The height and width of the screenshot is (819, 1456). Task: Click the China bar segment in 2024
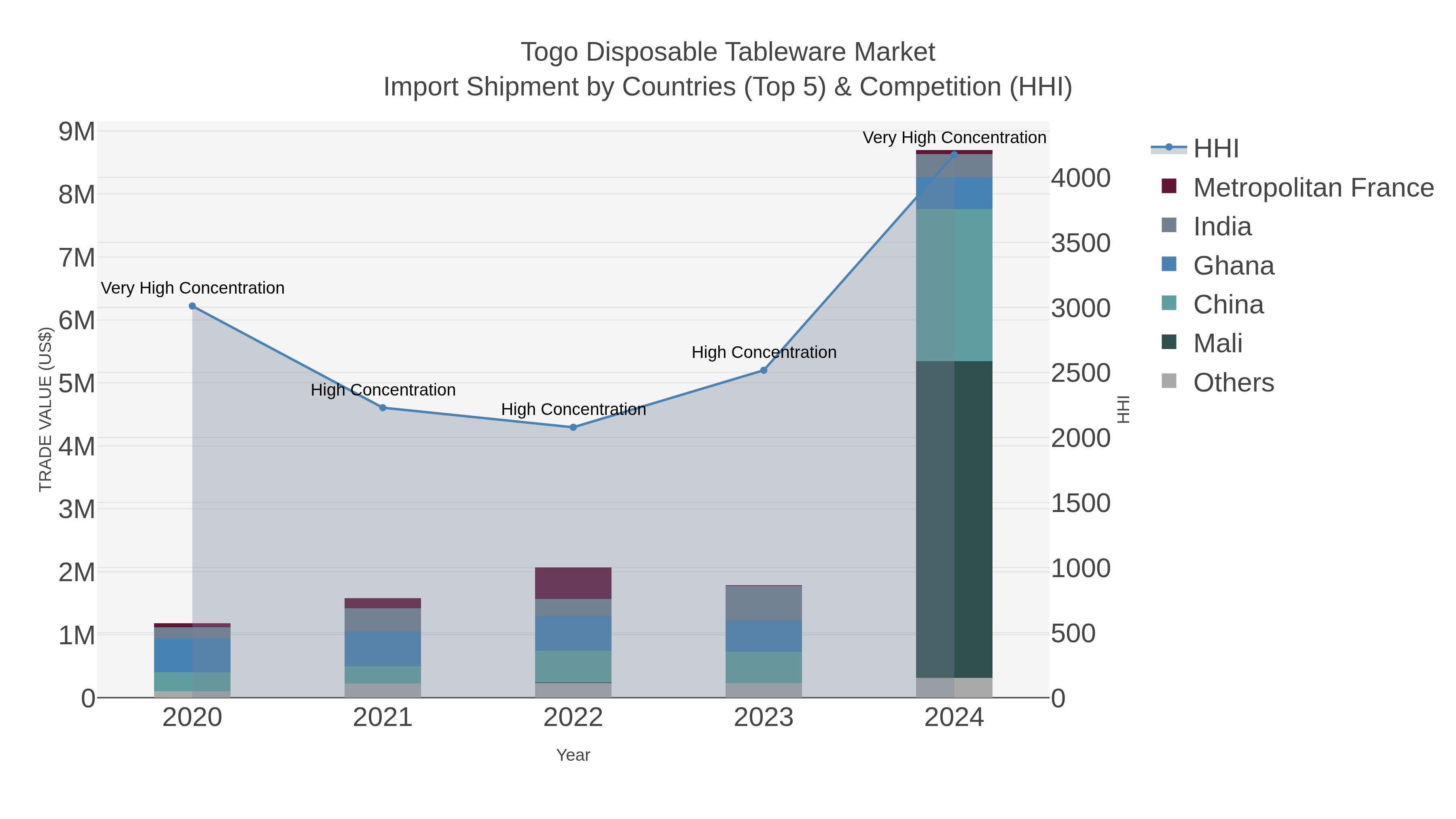(954, 286)
